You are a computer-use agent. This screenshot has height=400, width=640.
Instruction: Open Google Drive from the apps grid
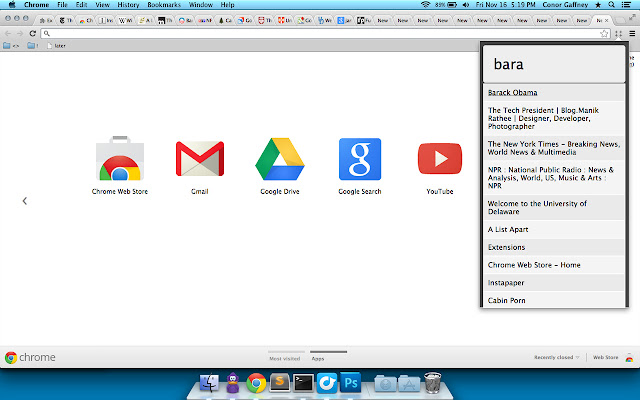point(279,161)
